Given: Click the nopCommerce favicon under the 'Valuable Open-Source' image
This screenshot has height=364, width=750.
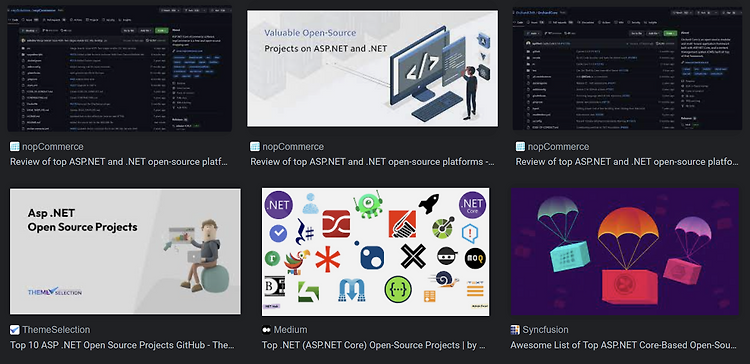Looking at the screenshot, I should tap(255, 146).
